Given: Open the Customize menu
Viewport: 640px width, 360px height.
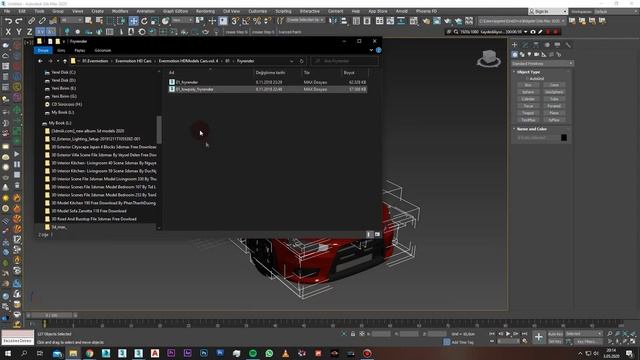Looking at the screenshot, I should pyautogui.click(x=258, y=11).
